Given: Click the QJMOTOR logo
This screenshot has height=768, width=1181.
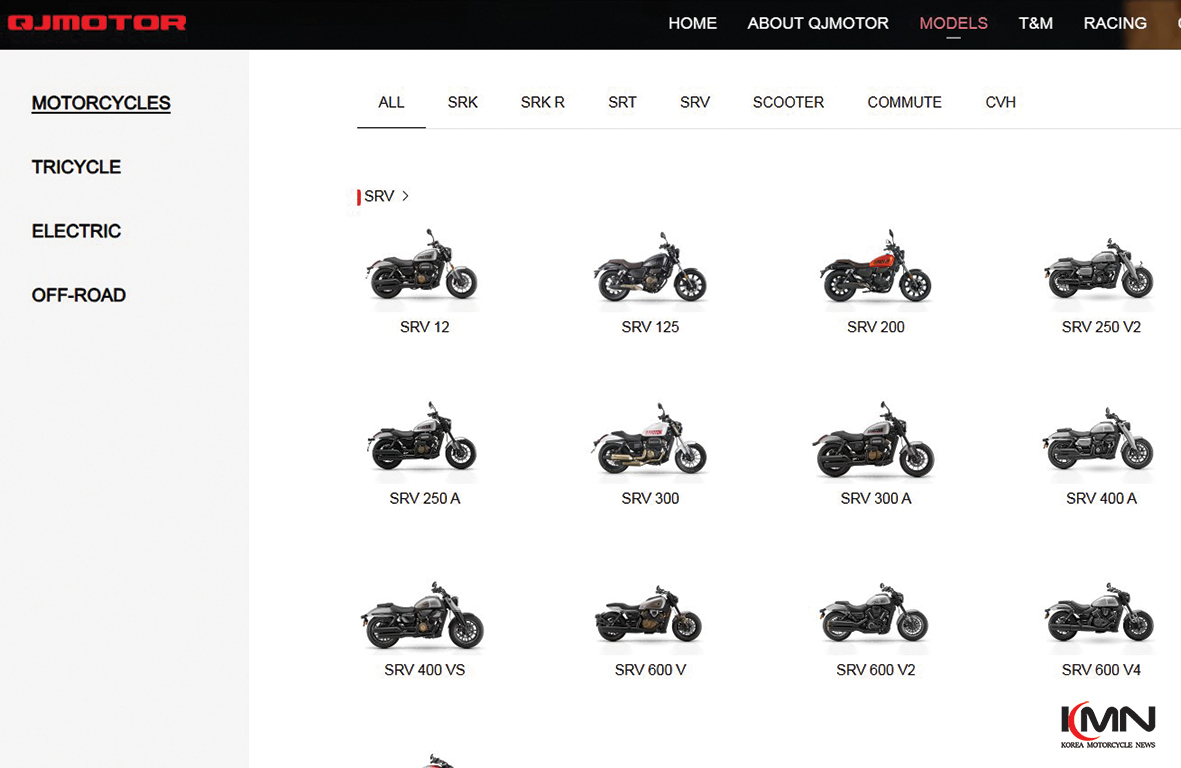Looking at the screenshot, I should pos(96,23).
